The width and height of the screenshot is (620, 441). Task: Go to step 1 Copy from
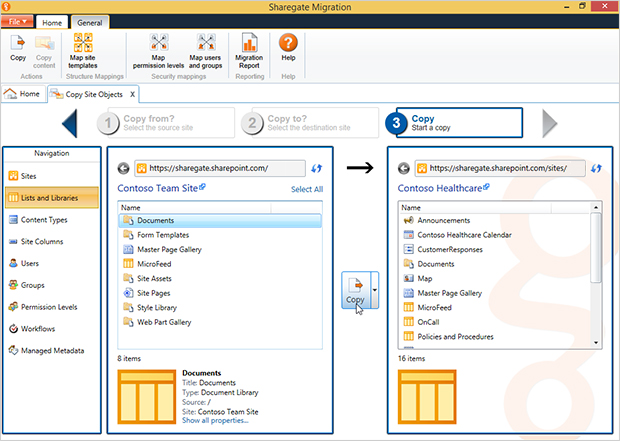[166, 123]
